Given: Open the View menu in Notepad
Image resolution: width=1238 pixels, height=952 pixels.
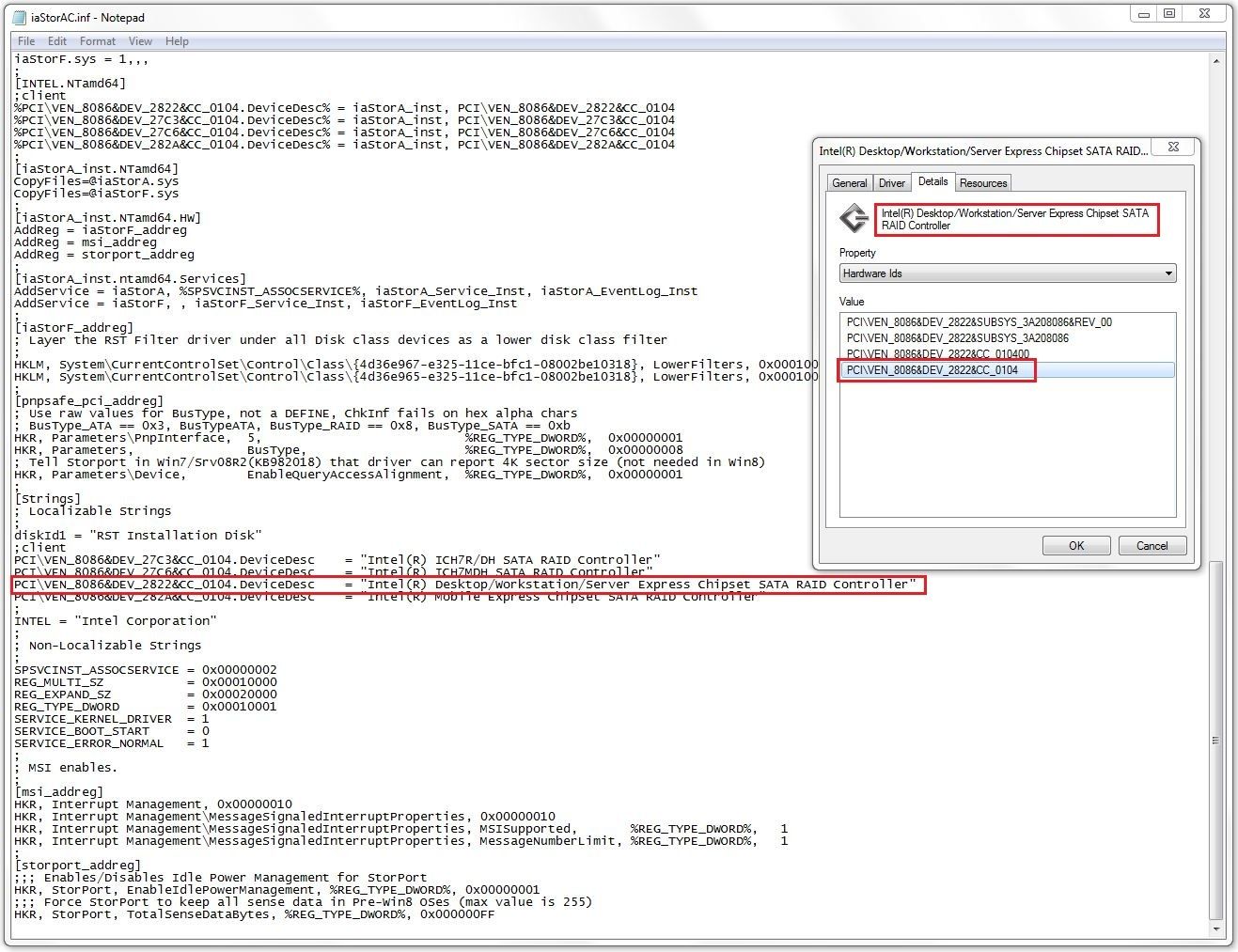Looking at the screenshot, I should coord(140,40).
